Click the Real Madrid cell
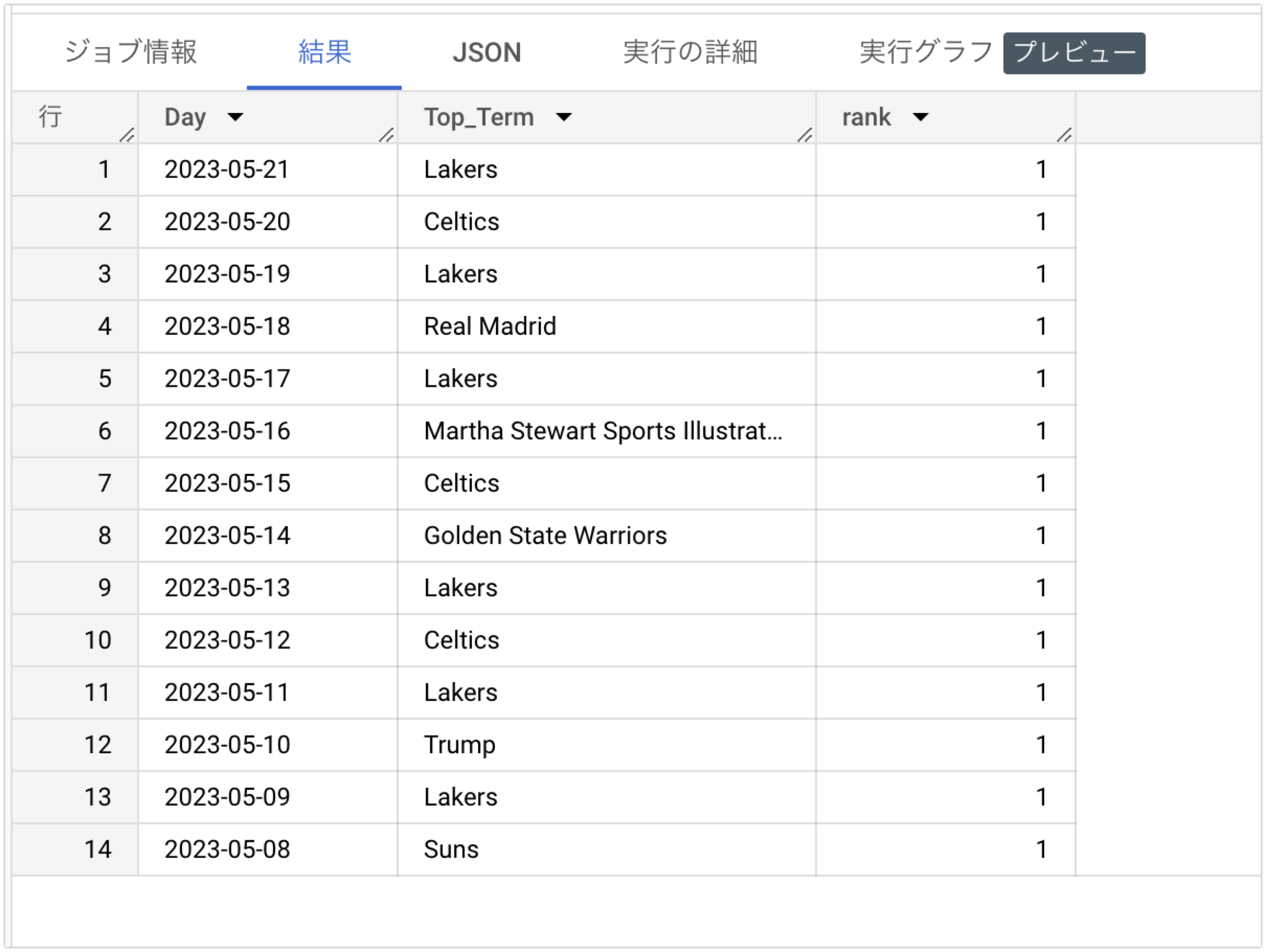This screenshot has height=952, width=1266. pyautogui.click(x=607, y=326)
